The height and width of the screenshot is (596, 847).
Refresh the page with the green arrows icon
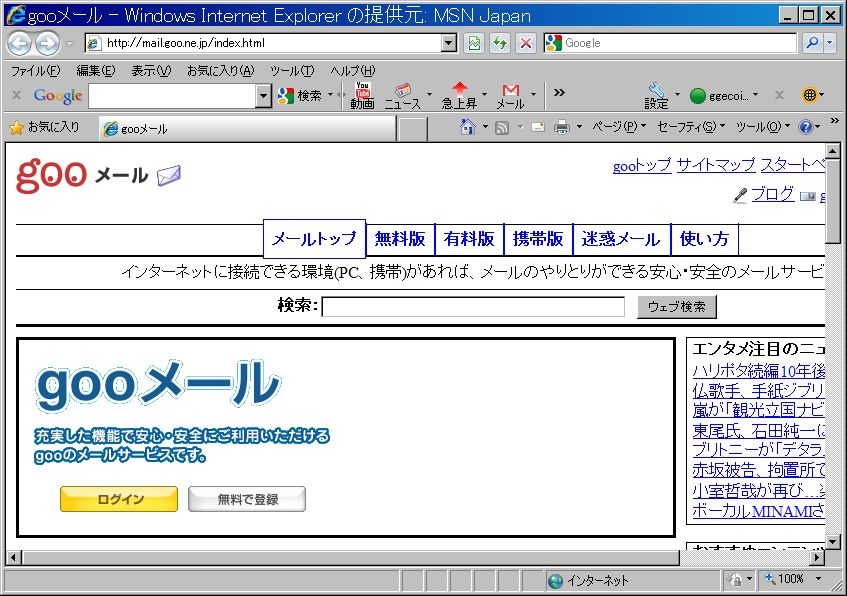[500, 43]
